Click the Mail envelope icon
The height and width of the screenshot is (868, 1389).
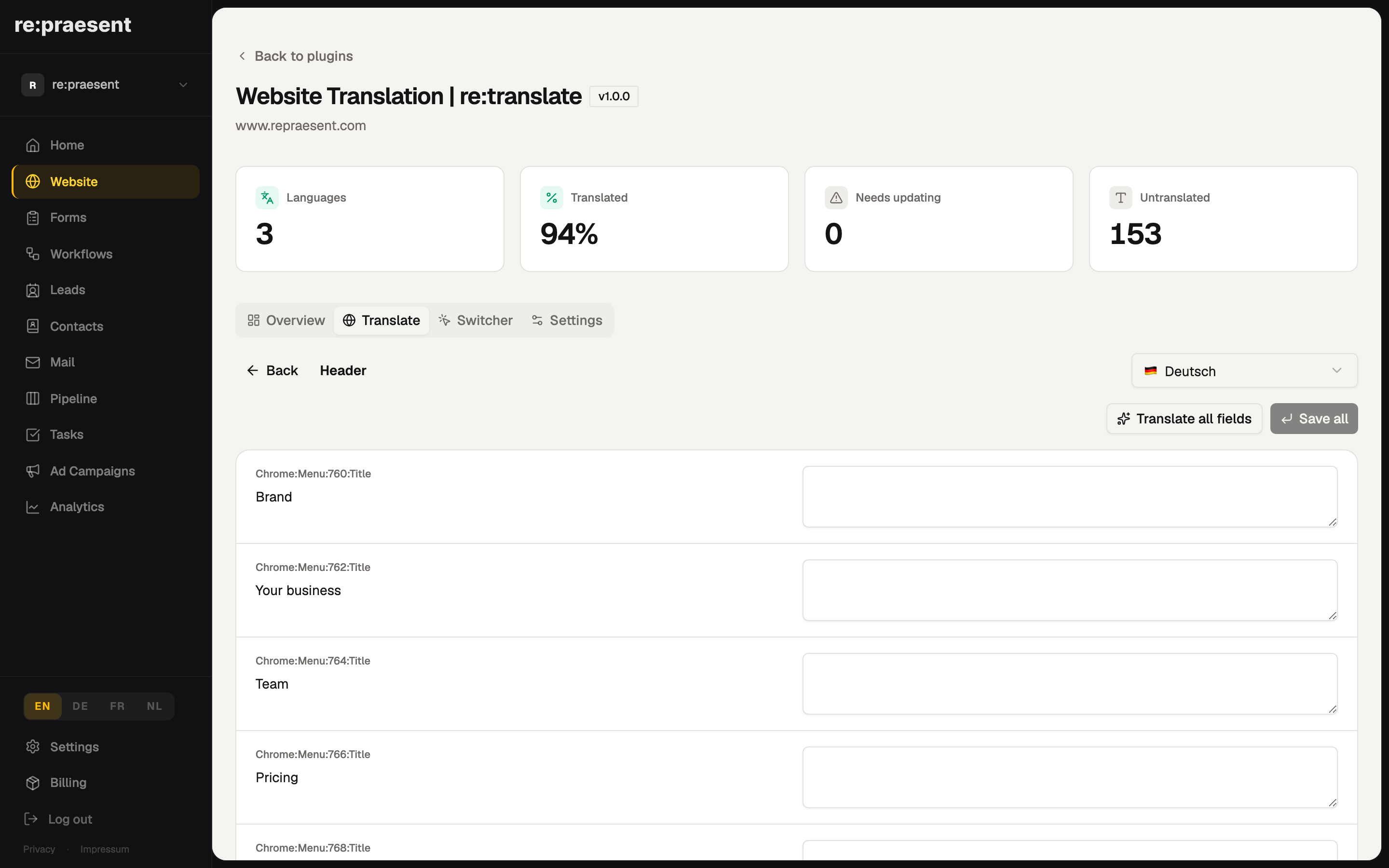[x=33, y=362]
